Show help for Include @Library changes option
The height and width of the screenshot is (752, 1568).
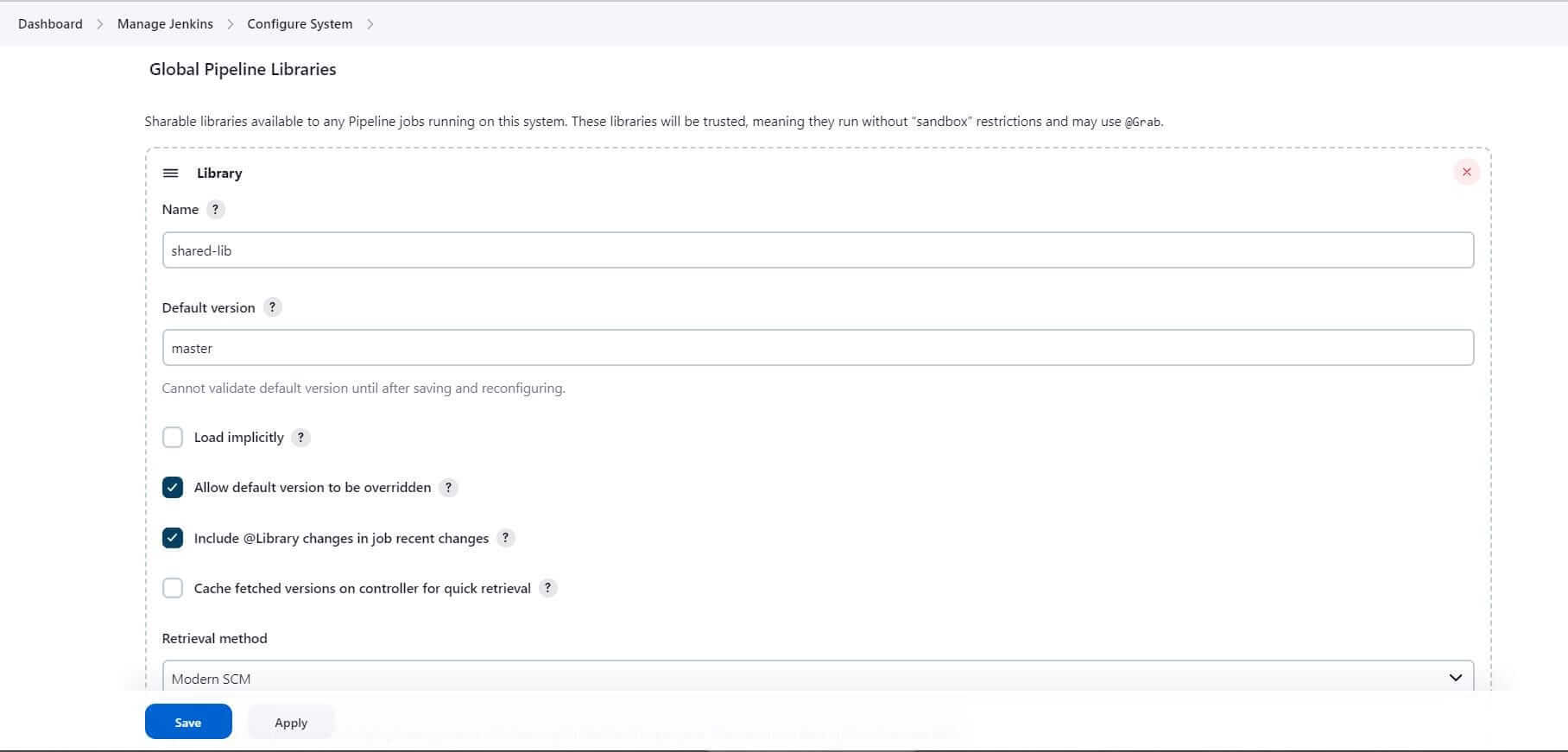pos(506,538)
